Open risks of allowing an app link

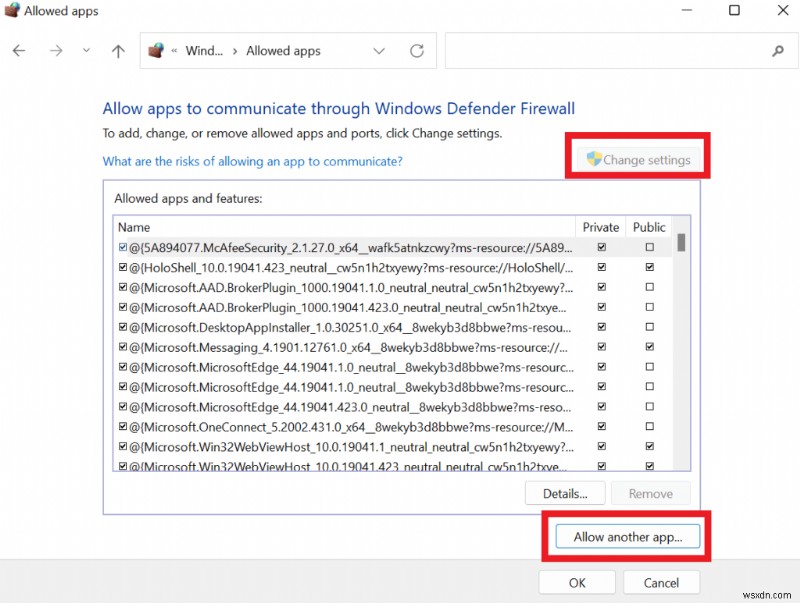253,161
